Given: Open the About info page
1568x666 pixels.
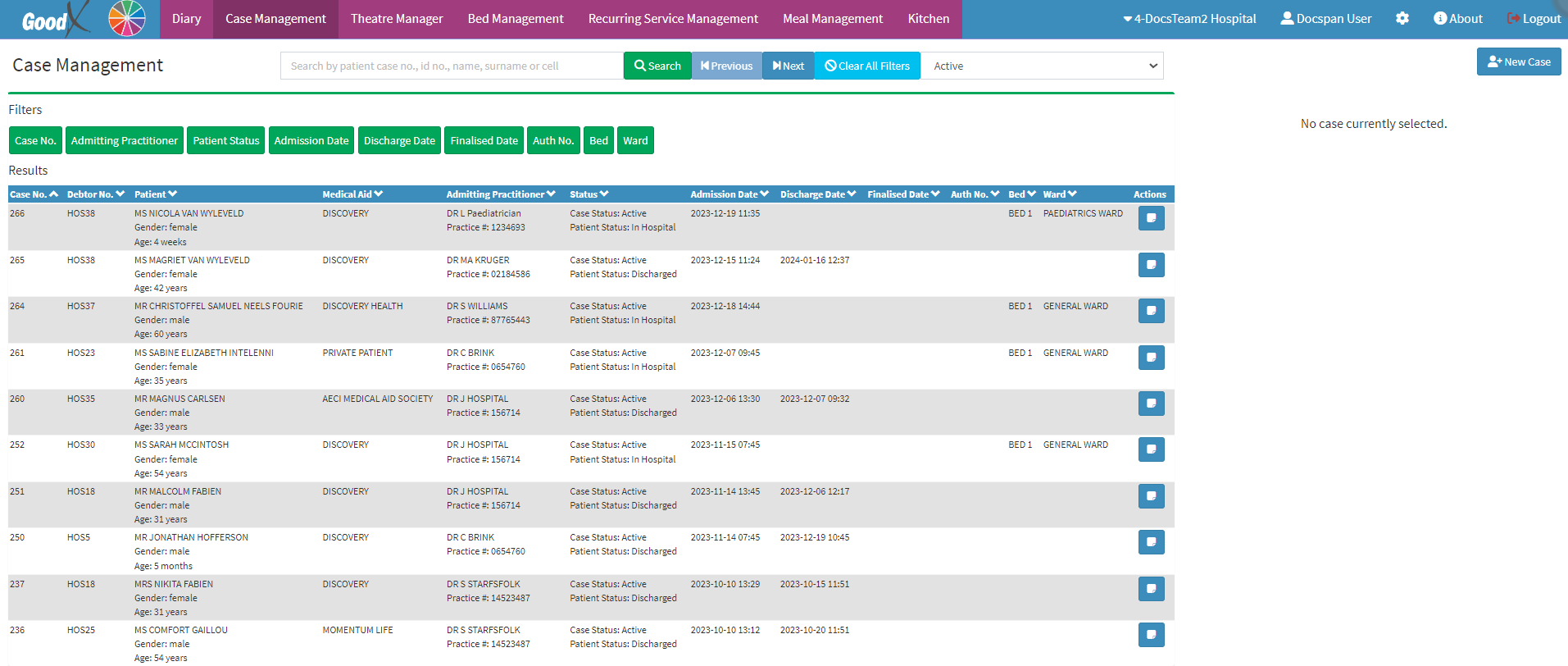Looking at the screenshot, I should point(1457,18).
